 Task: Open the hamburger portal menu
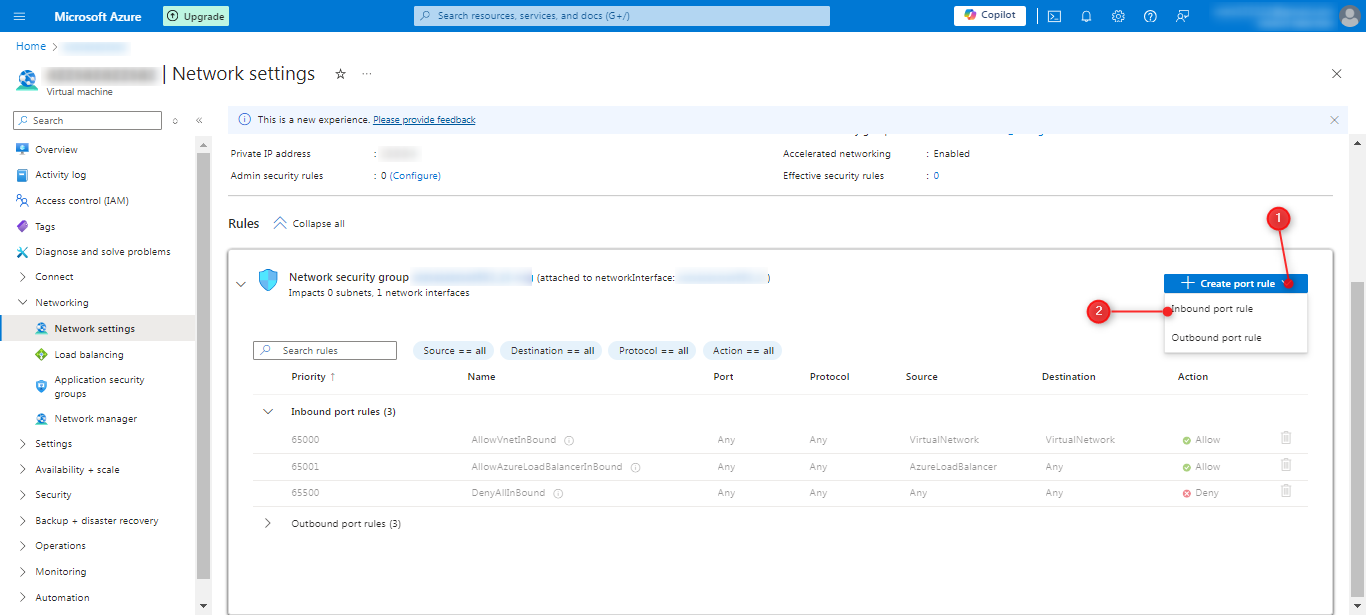(x=20, y=16)
